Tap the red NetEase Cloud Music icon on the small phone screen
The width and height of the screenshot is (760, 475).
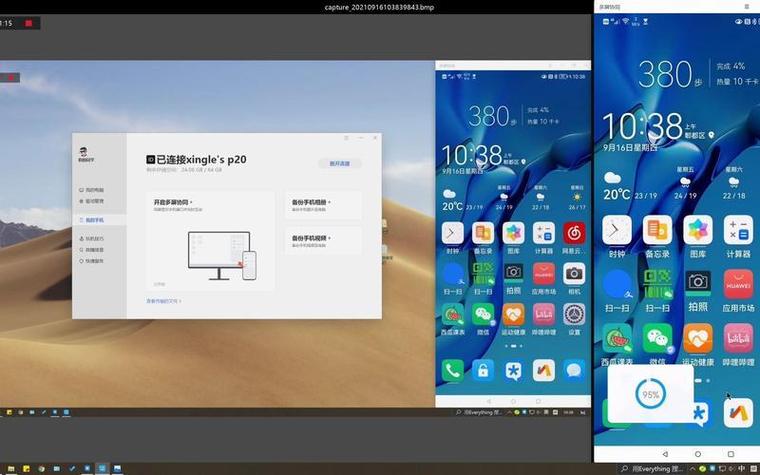tap(574, 234)
